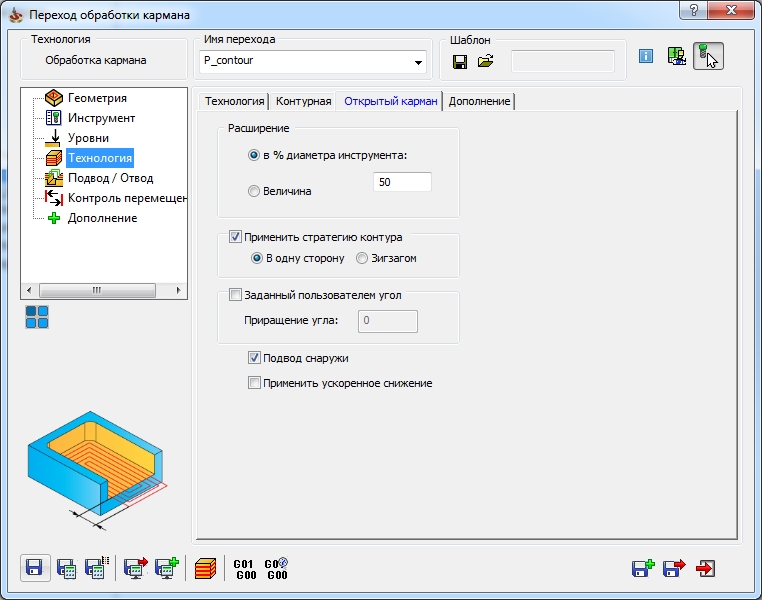Switch to the Технология tab

[234, 101]
